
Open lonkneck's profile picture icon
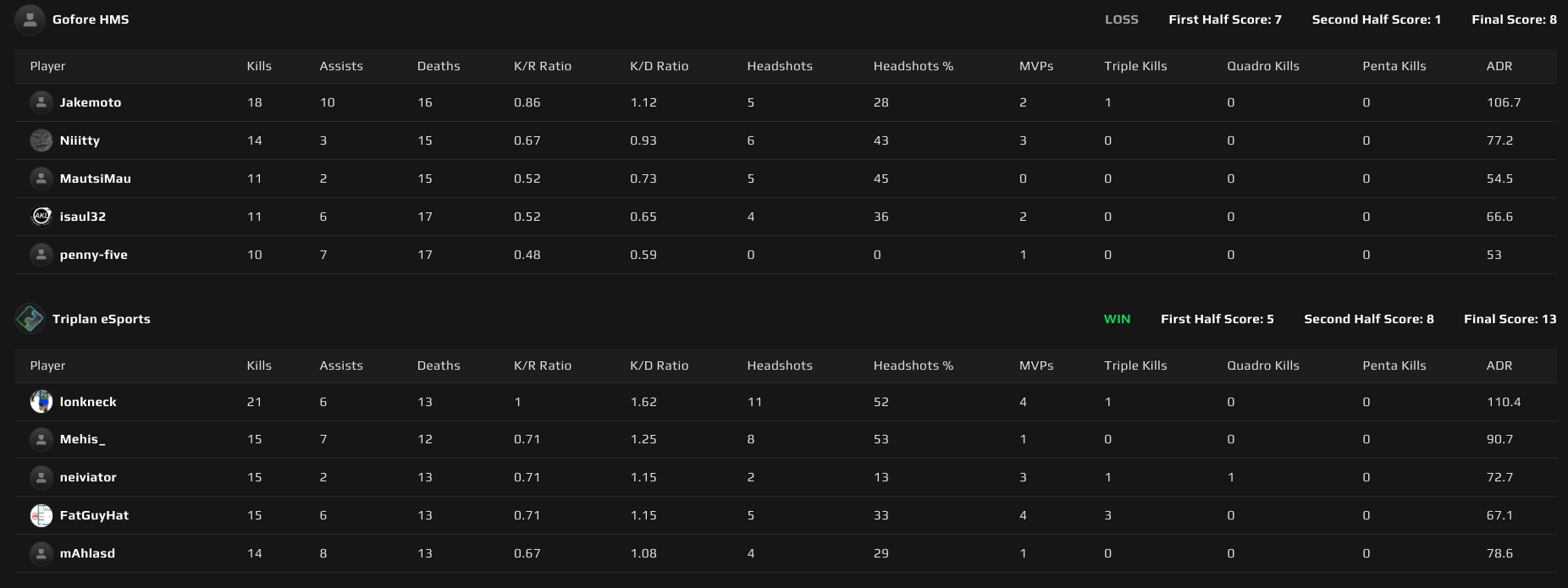[41, 401]
